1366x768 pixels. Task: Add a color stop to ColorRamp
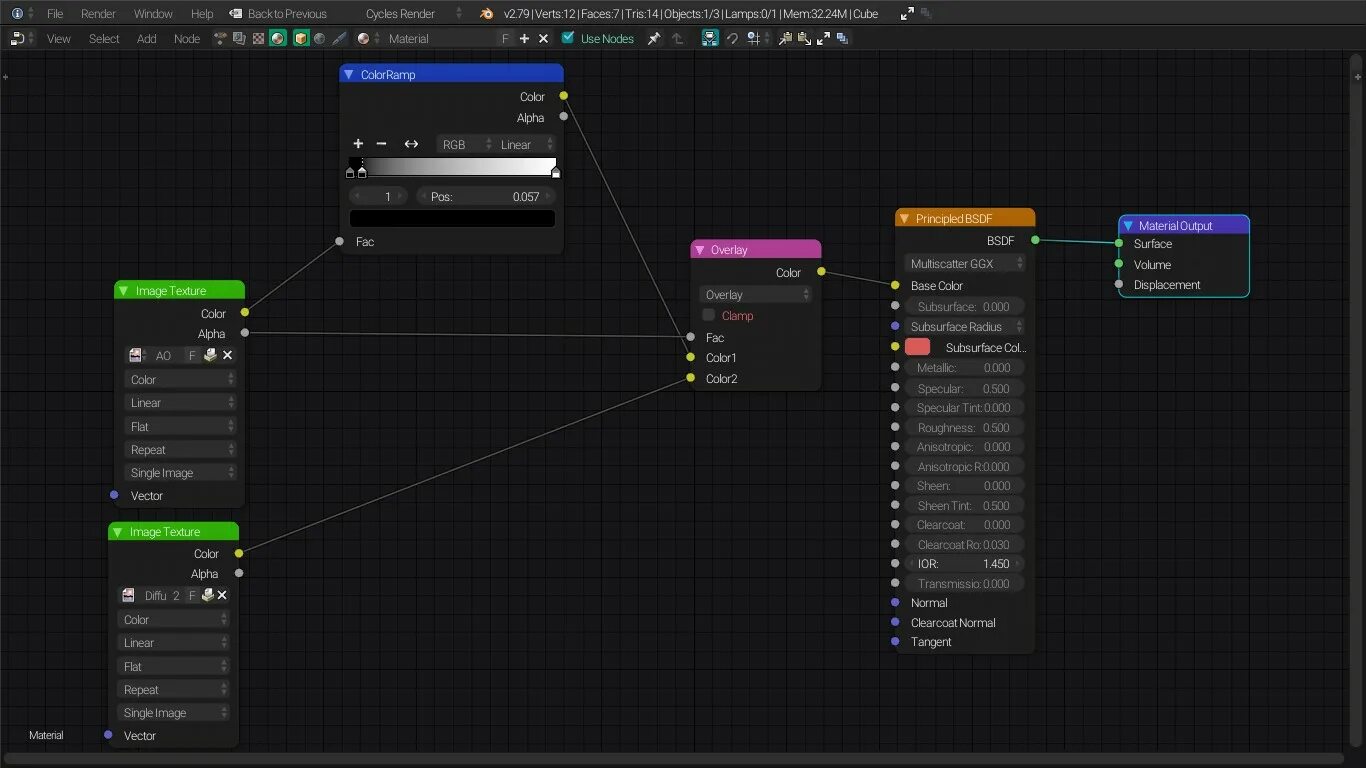(358, 144)
